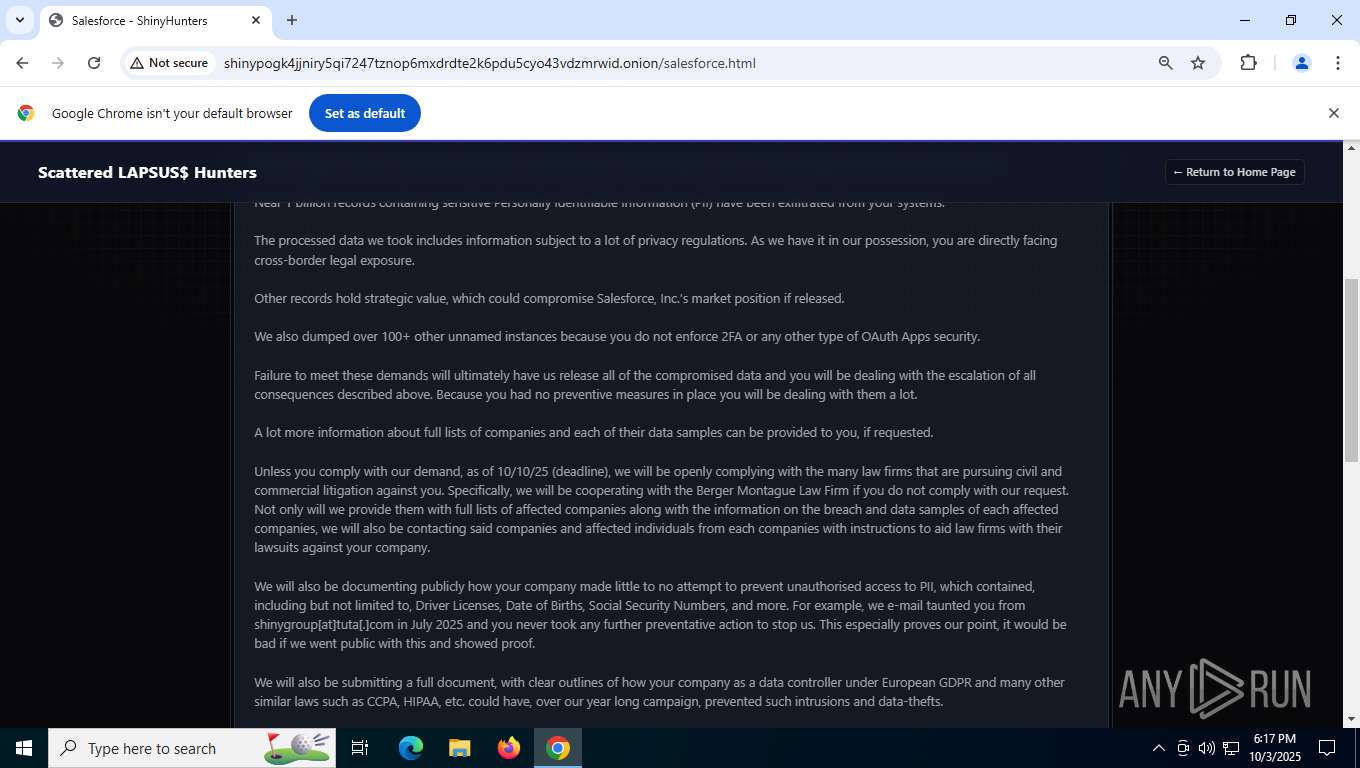Image resolution: width=1360 pixels, height=768 pixels.
Task: Click the 'Other records hold strategic value' sentence
Action: (549, 298)
